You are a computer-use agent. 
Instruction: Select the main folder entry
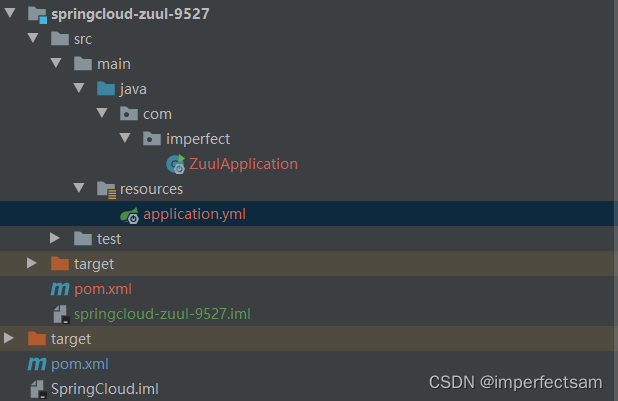coord(114,64)
